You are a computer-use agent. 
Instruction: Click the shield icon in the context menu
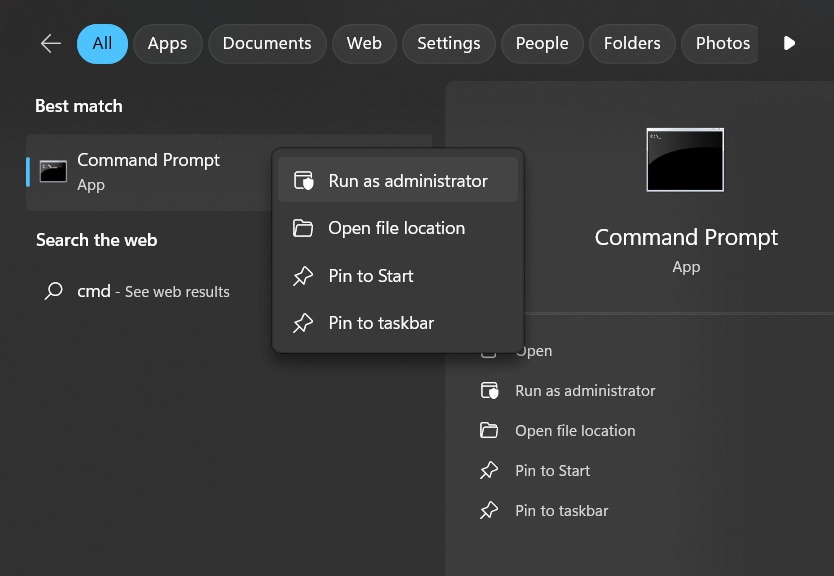coord(303,181)
